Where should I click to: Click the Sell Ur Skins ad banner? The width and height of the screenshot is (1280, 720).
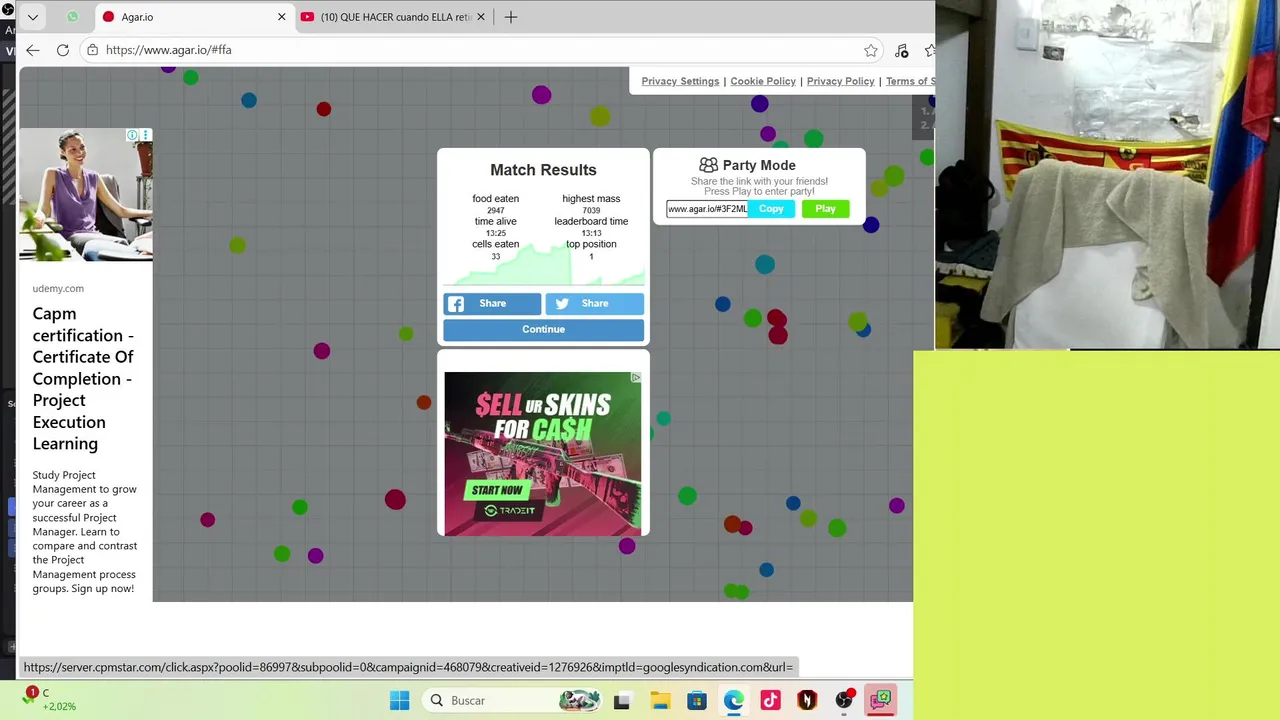(543, 454)
